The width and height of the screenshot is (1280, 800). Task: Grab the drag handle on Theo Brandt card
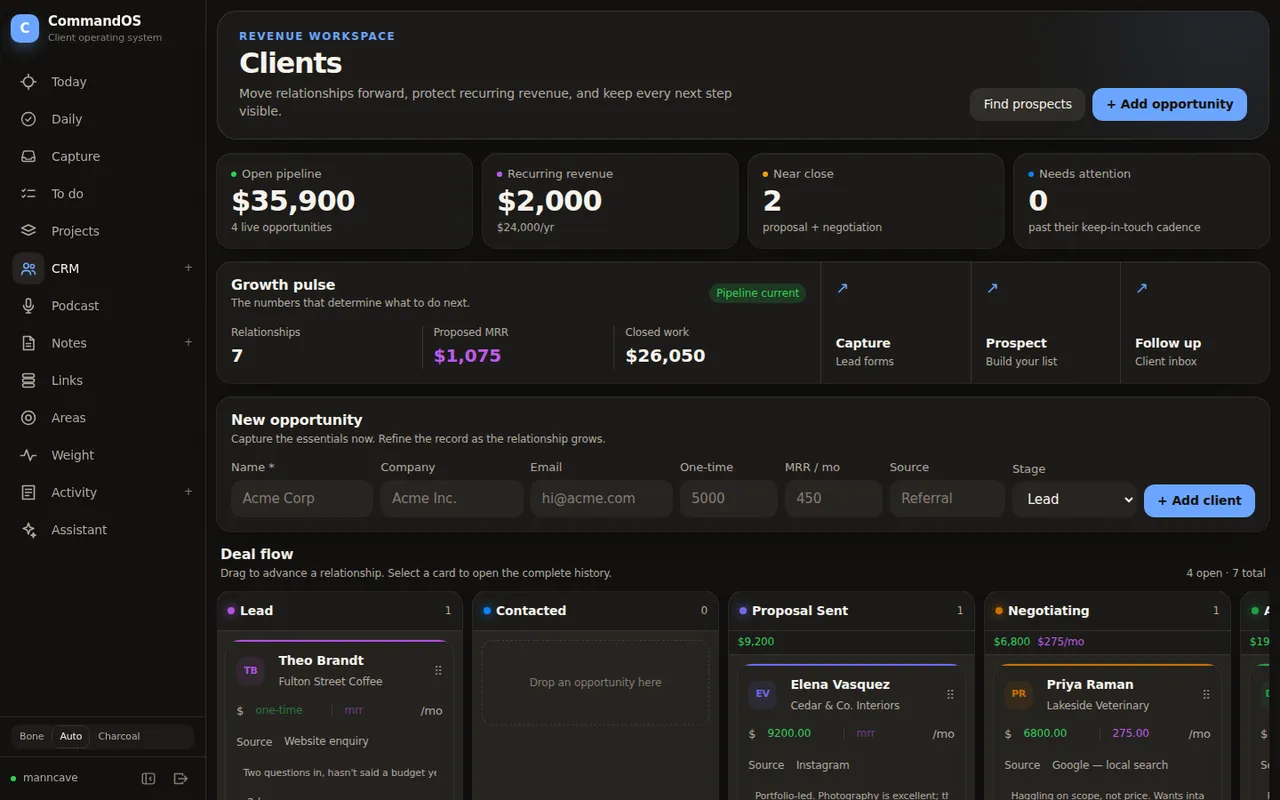tap(438, 671)
